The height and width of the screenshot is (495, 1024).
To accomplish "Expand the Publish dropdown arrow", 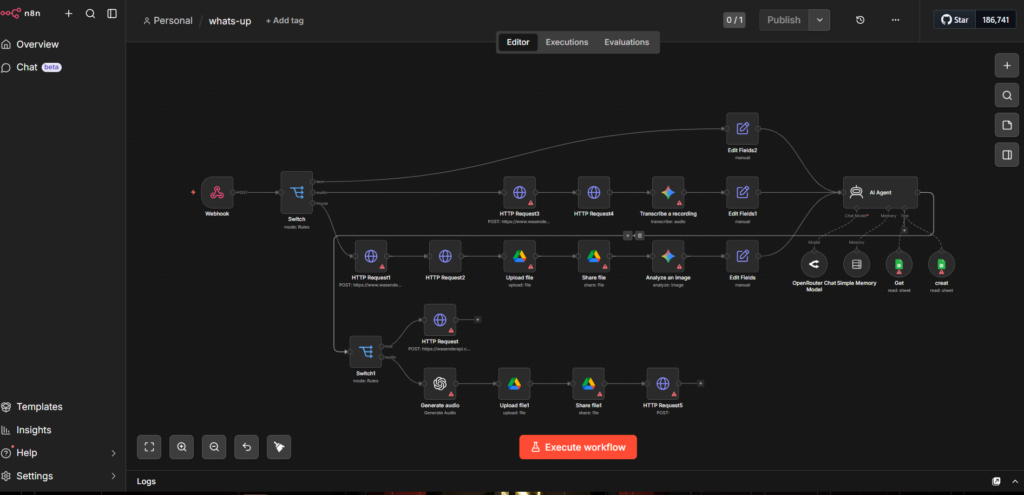I will tap(820, 20).
